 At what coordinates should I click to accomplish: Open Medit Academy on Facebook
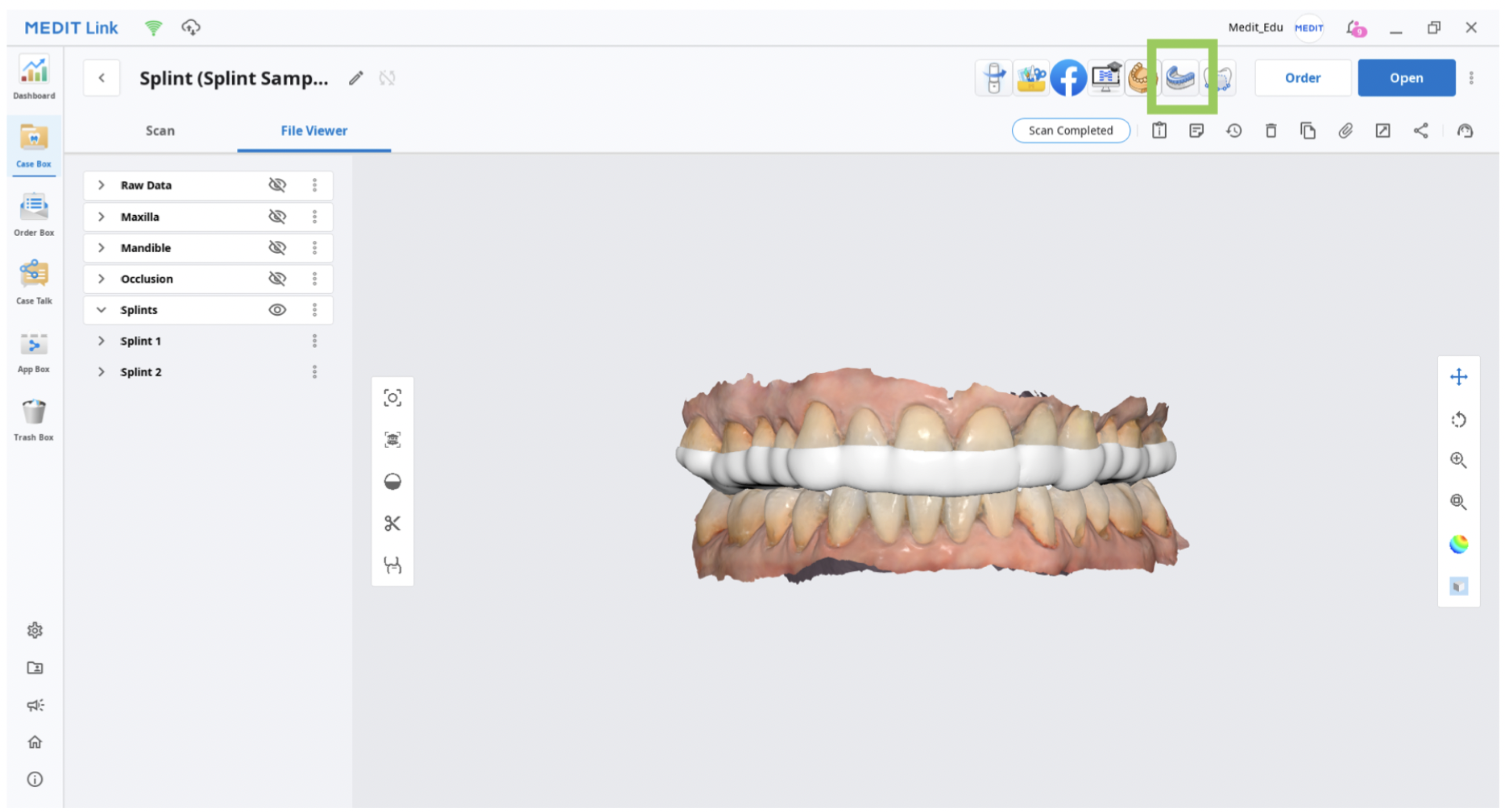[1068, 77]
